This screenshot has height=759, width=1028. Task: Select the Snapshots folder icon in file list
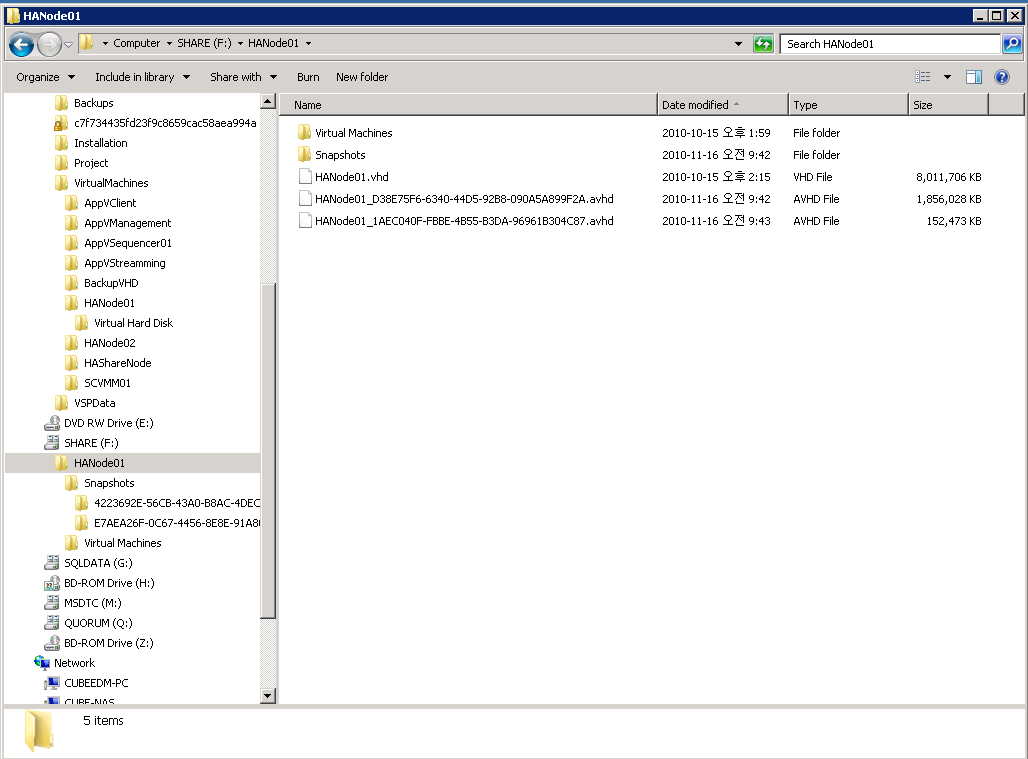(304, 155)
